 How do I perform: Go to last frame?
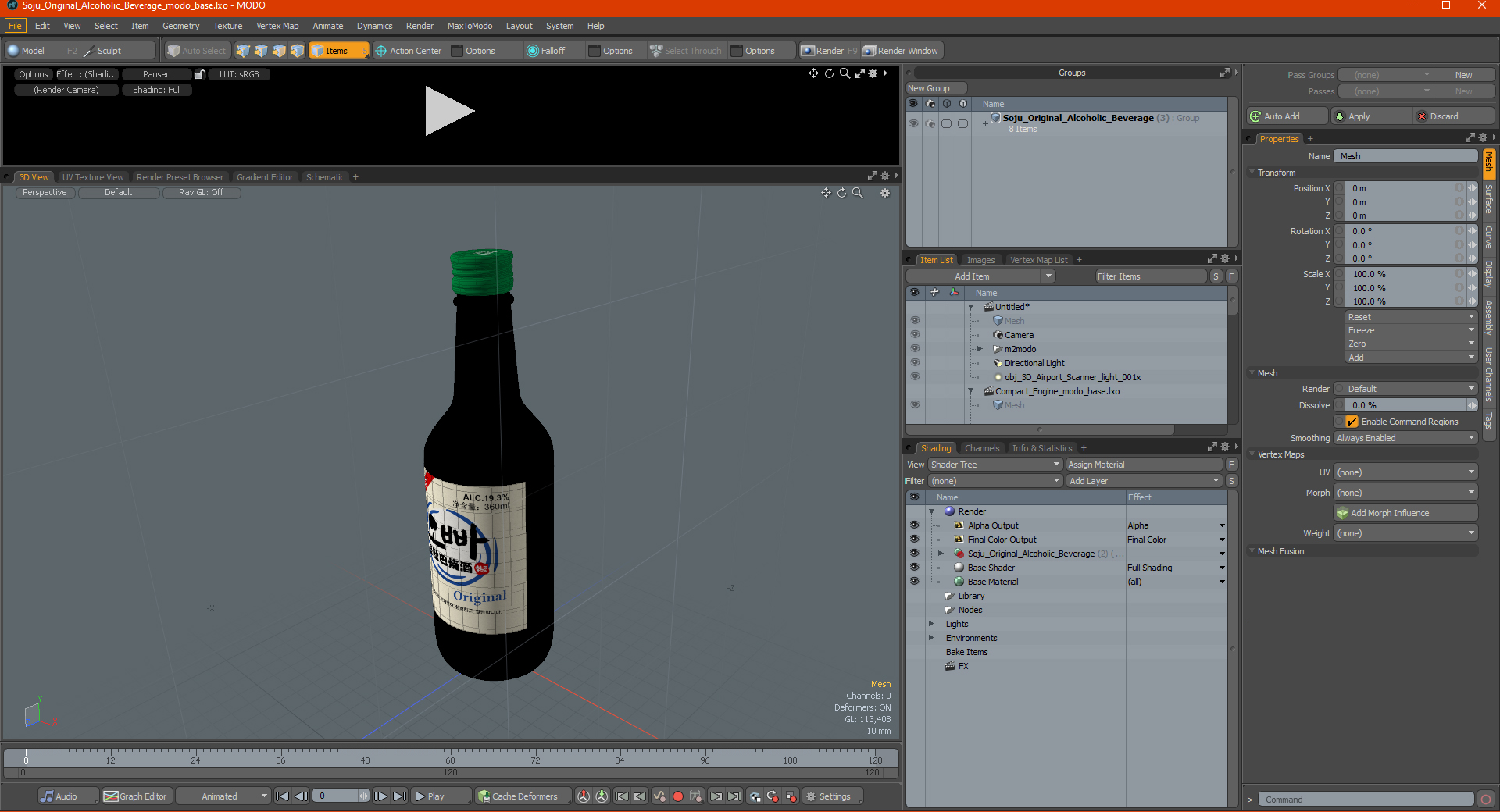pyautogui.click(x=399, y=796)
